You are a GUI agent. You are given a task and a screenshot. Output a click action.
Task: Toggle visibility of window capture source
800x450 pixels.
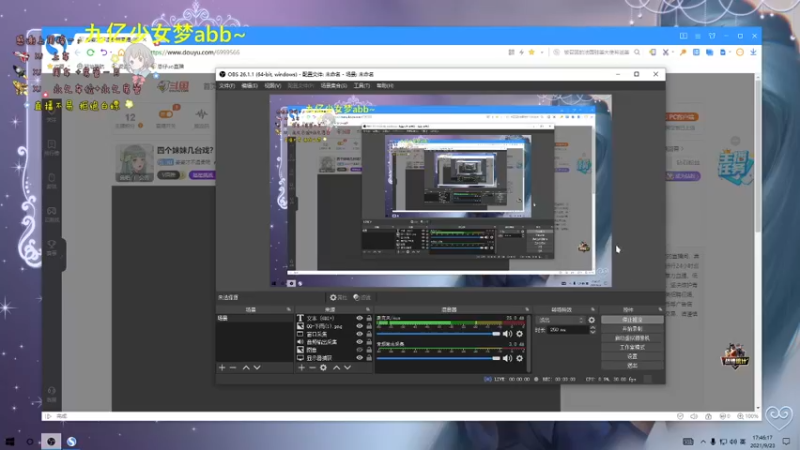click(x=359, y=334)
